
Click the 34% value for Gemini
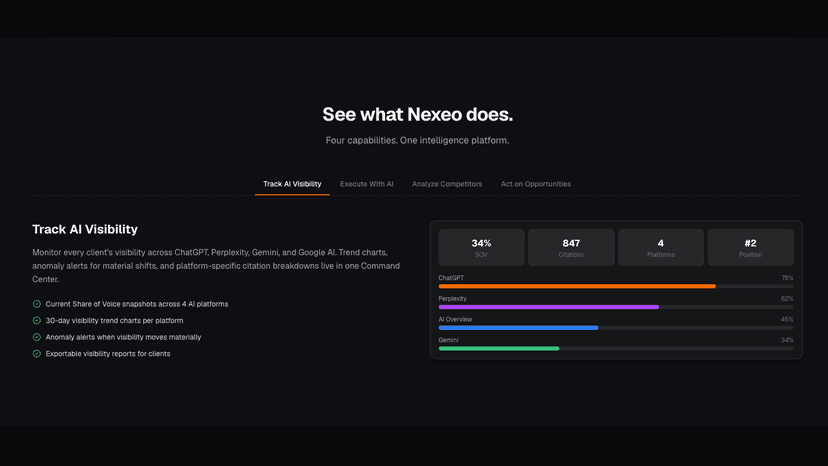pyautogui.click(x=787, y=340)
